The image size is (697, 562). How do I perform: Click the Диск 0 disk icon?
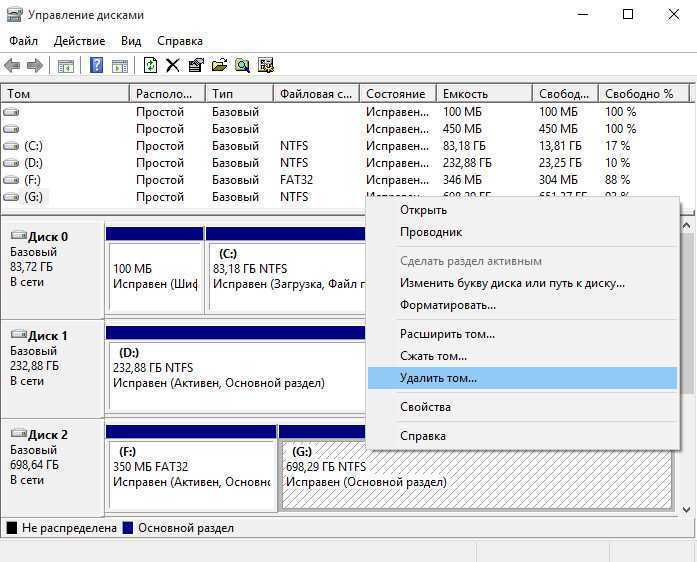19,235
